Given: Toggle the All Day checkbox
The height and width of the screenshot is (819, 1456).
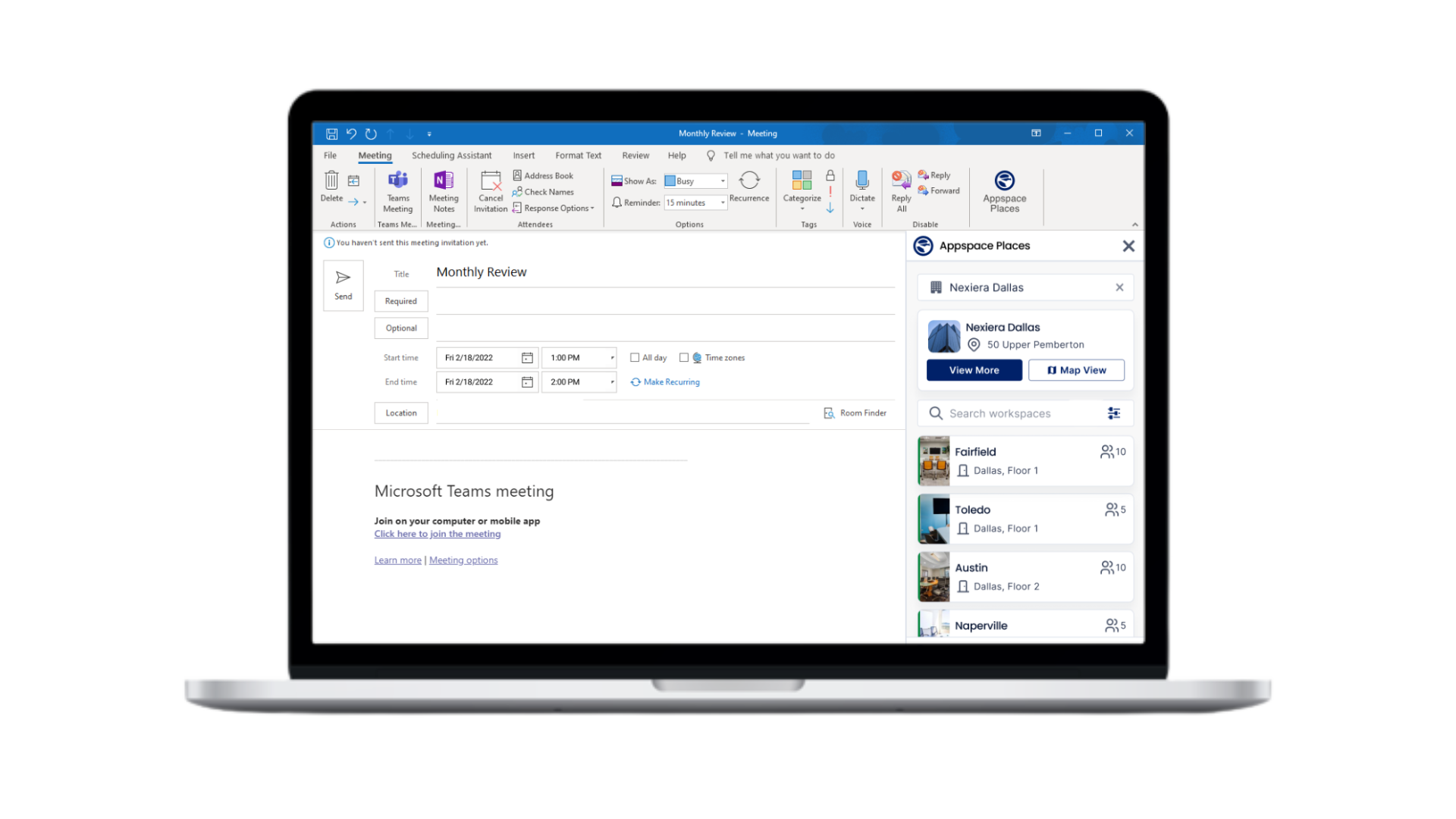Looking at the screenshot, I should click(x=634, y=357).
